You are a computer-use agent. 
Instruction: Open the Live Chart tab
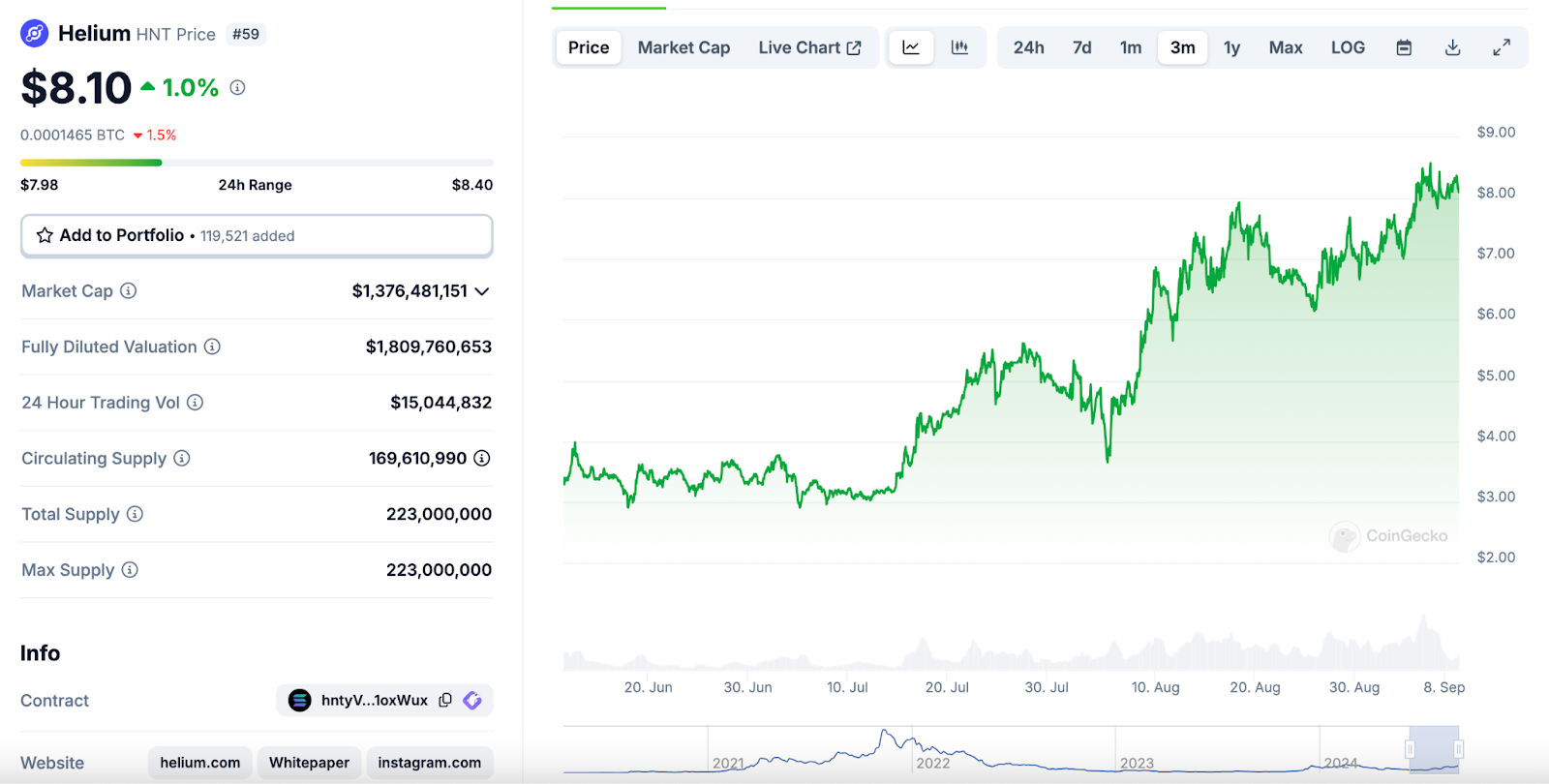tap(809, 47)
